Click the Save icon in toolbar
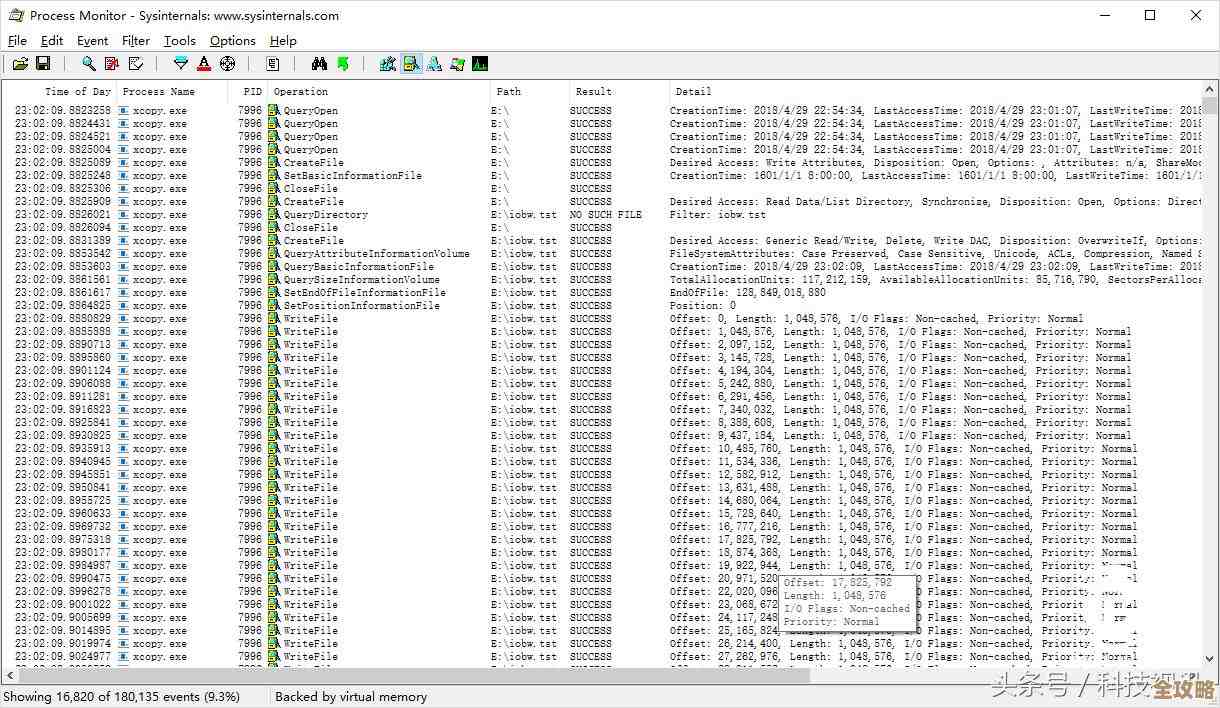Viewport: 1220px width, 708px height. 43,64
